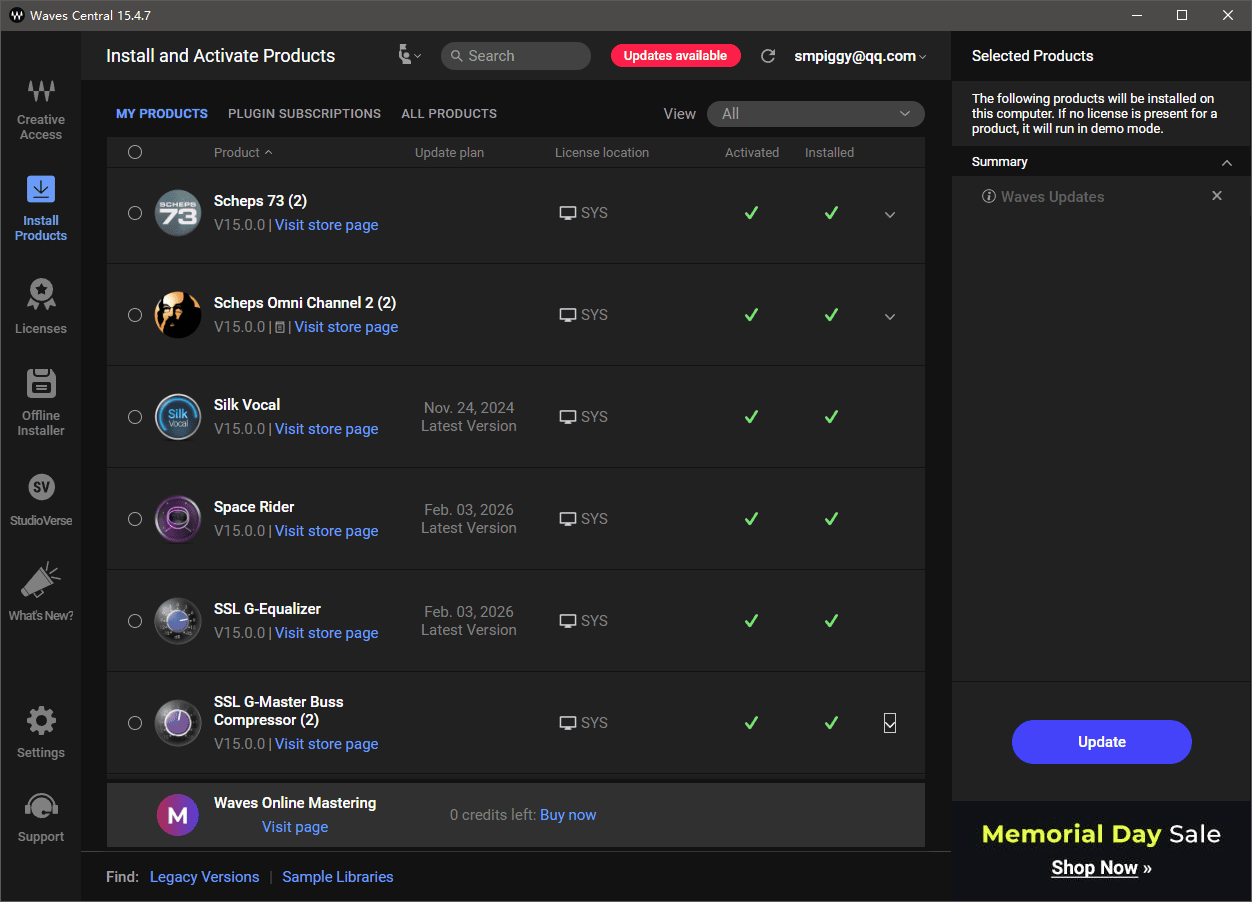Select the Silk Vocal checkbox
This screenshot has height=902, width=1252.
[135, 417]
